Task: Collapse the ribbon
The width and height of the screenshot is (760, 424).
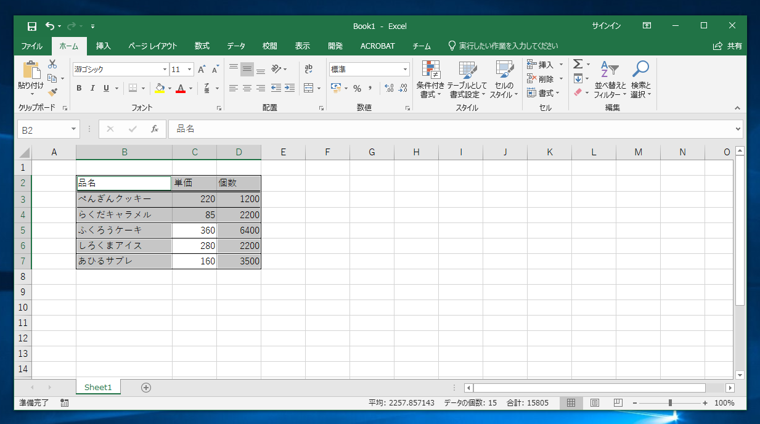Action: tap(737, 108)
